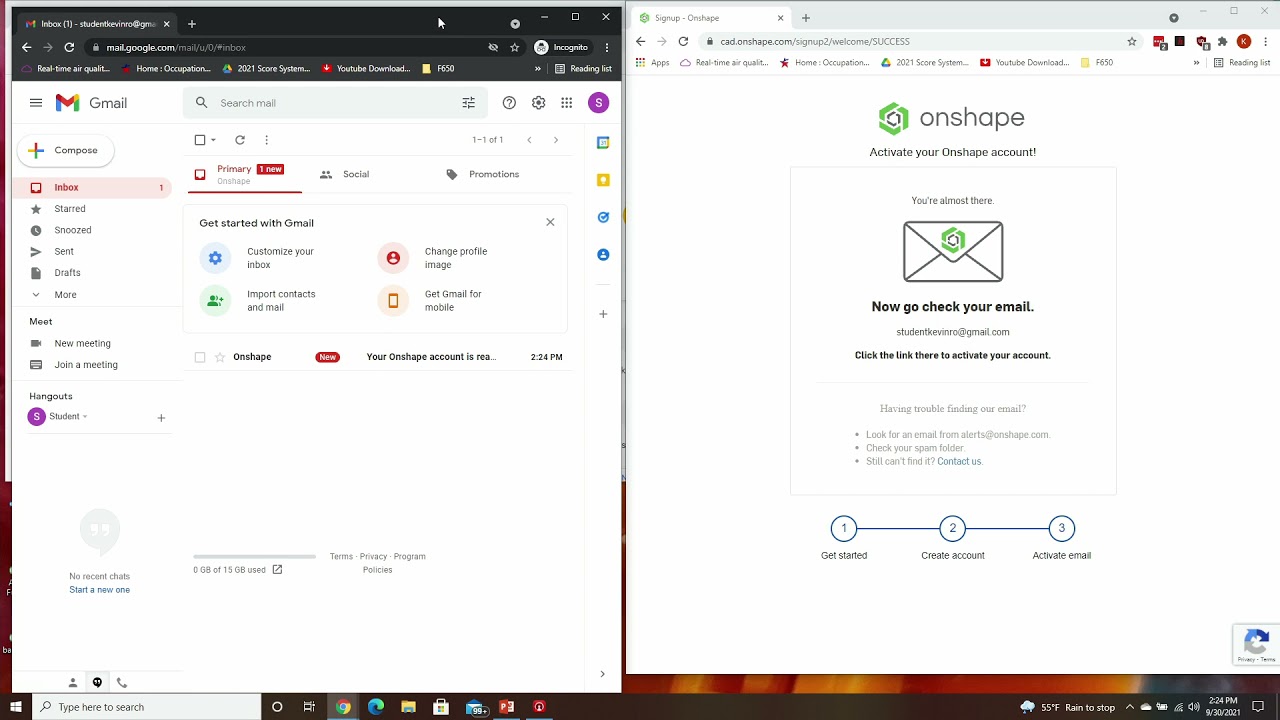1280x720 pixels.
Task: Go back in Onshape browser window
Action: click(x=641, y=41)
